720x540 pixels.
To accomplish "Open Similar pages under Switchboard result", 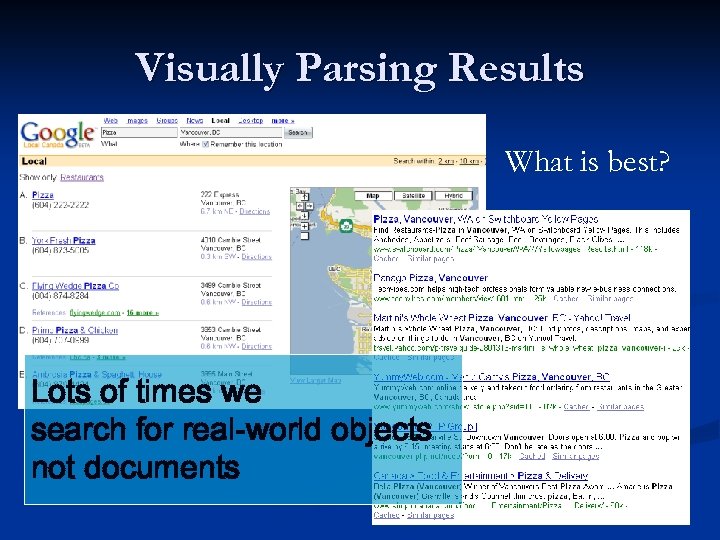I will [x=431, y=259].
